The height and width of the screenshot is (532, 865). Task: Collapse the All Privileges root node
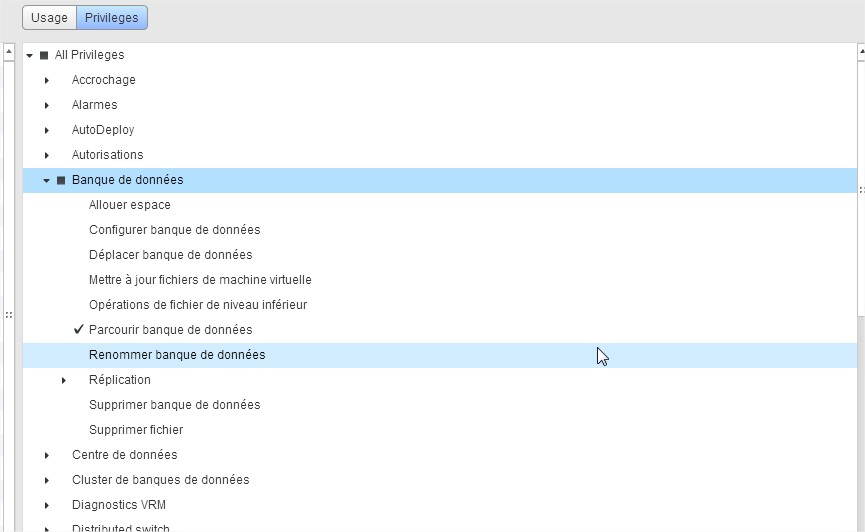pos(30,55)
